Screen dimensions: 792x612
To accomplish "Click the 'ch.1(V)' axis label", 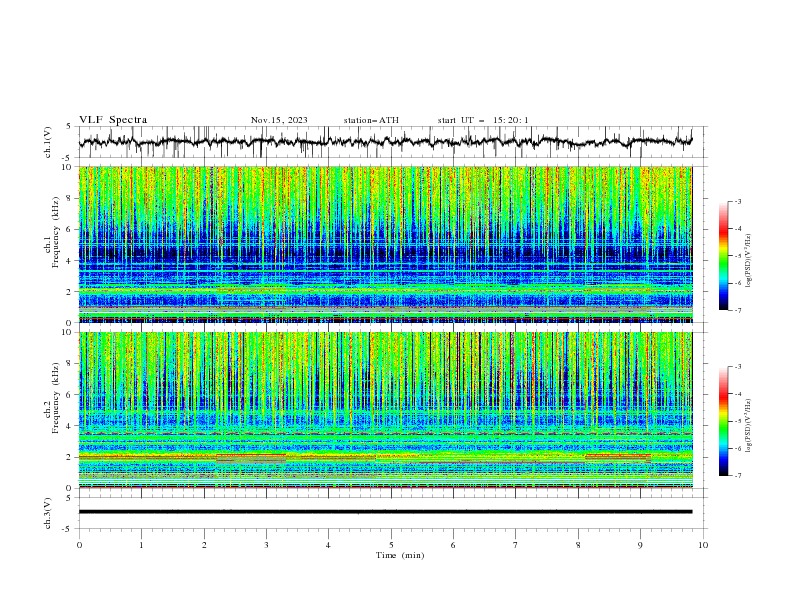I will click(48, 142).
